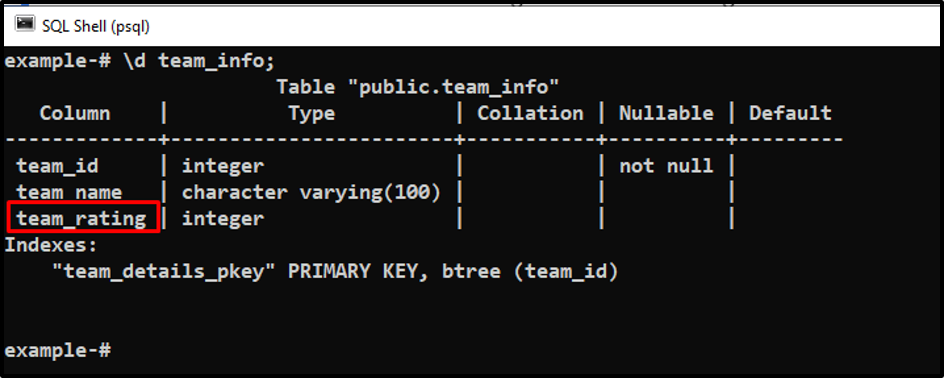Select the Table "public.team_info" heading

(418, 88)
